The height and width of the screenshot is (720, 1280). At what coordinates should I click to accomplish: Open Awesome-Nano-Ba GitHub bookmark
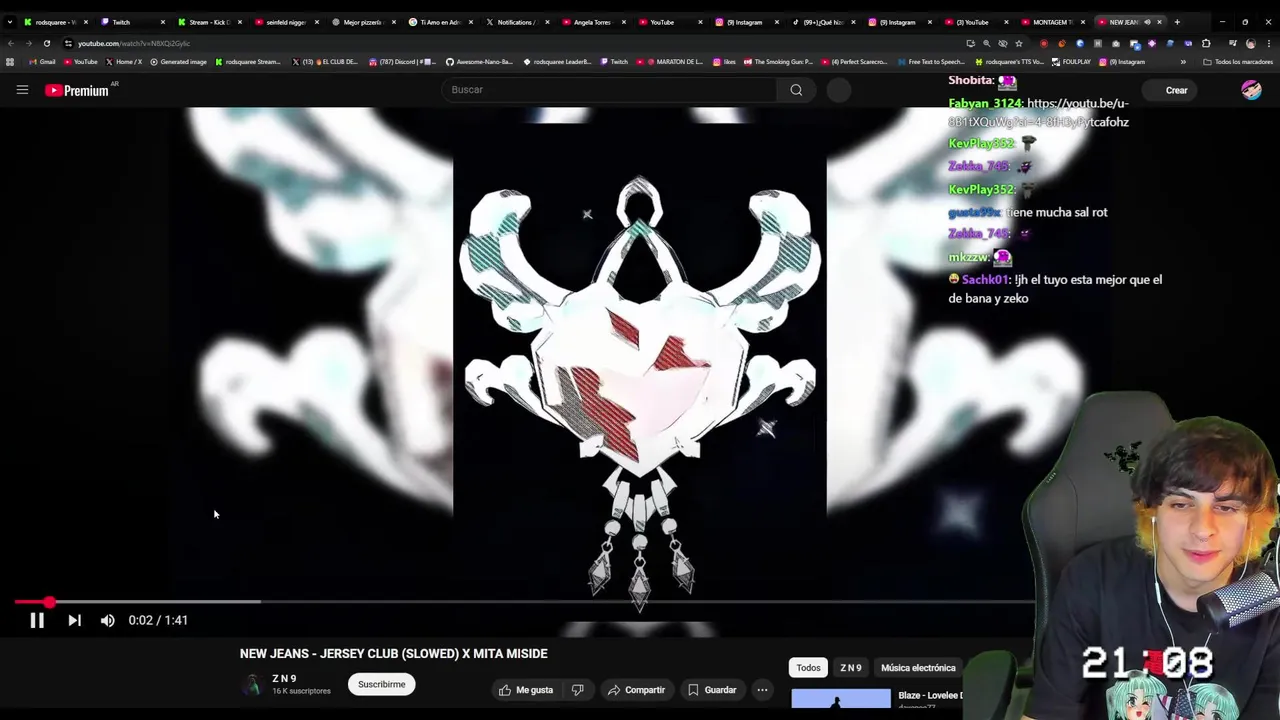(x=479, y=62)
